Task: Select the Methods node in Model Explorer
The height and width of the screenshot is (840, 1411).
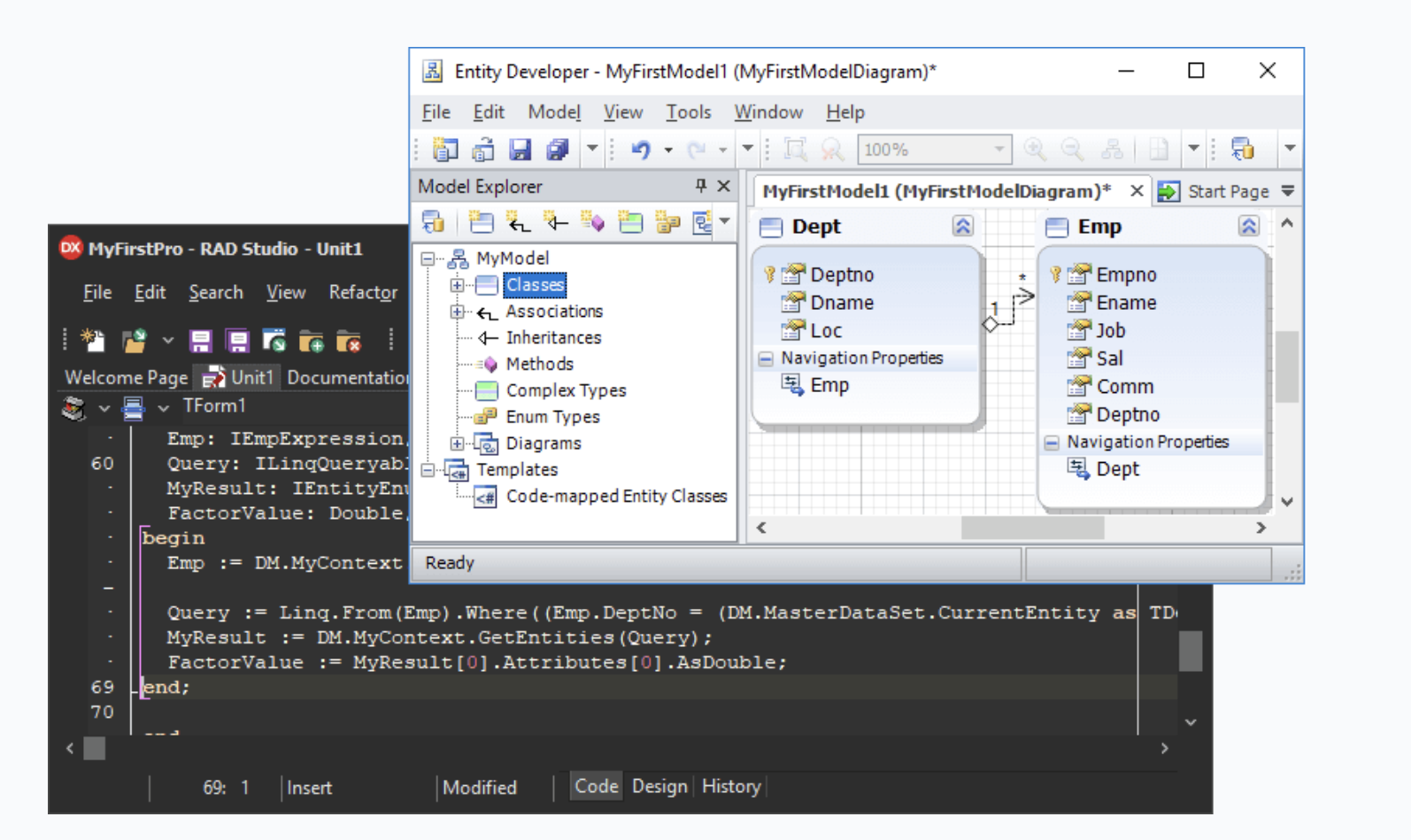Action: (x=540, y=364)
